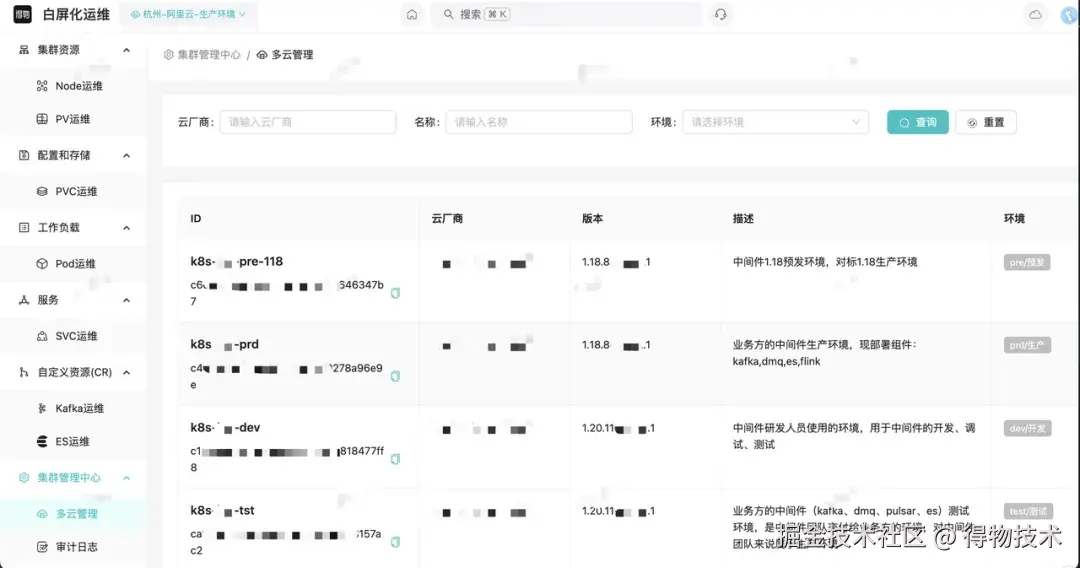Viewport: 1080px width, 568px height.
Task: Collapse the 集群管理中心 section
Action: [127, 478]
